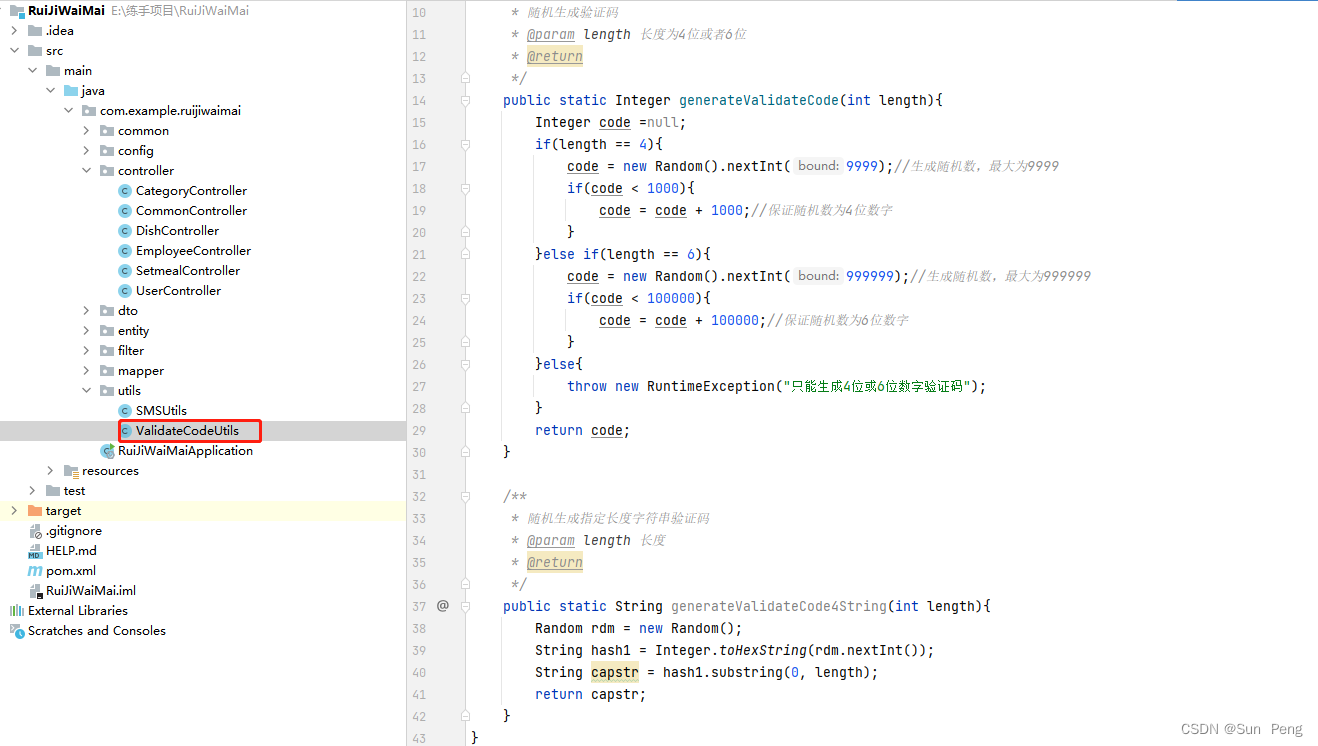This screenshot has height=746, width=1318.
Task: Click the resources folder icon
Action: (x=71, y=471)
